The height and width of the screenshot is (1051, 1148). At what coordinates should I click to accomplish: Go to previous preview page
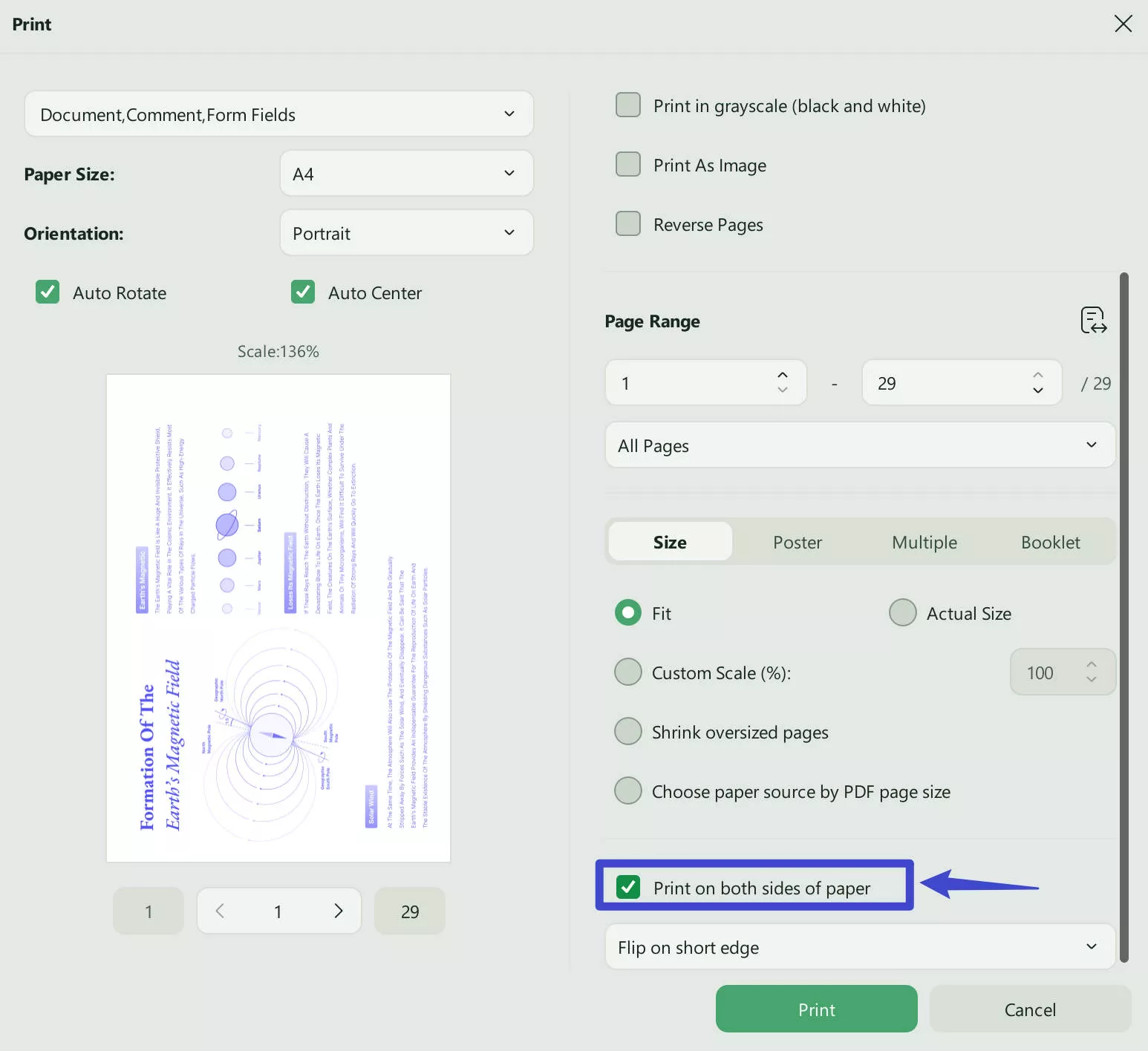click(220, 911)
